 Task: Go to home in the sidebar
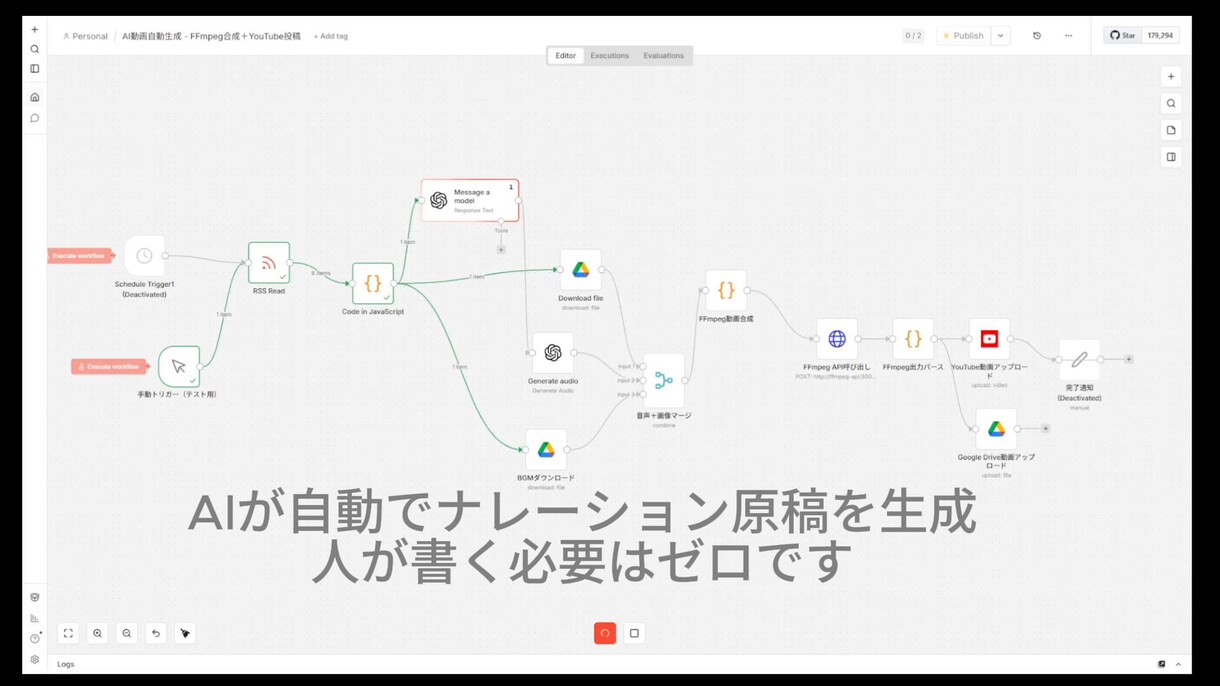click(35, 97)
